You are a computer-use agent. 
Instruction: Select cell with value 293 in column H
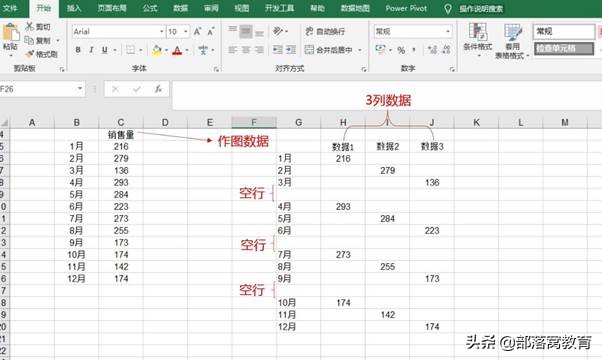(343, 206)
